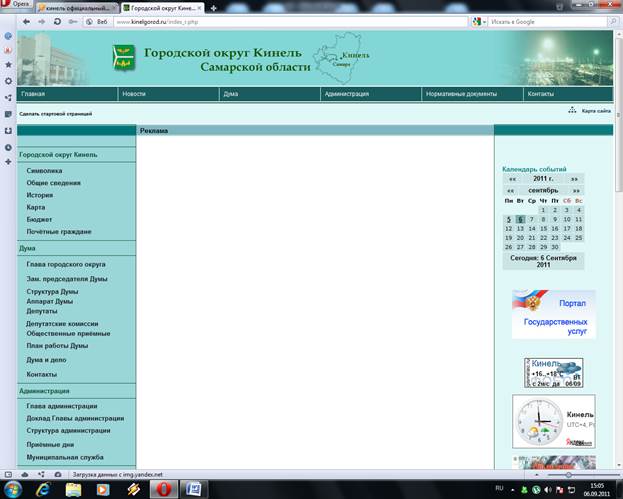Click Сделать стартовой страницей link
623x499 pixels.
coord(56,113)
